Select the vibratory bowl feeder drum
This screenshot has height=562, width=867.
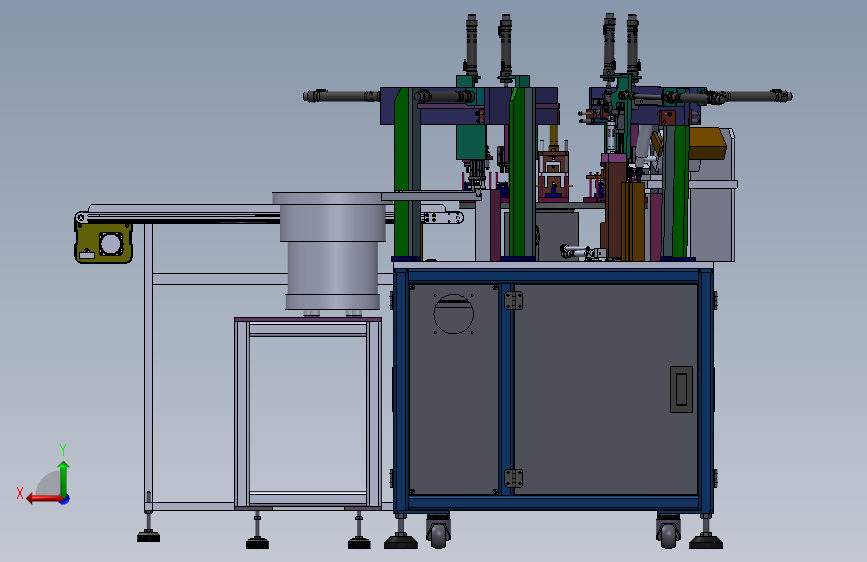click(x=332, y=251)
